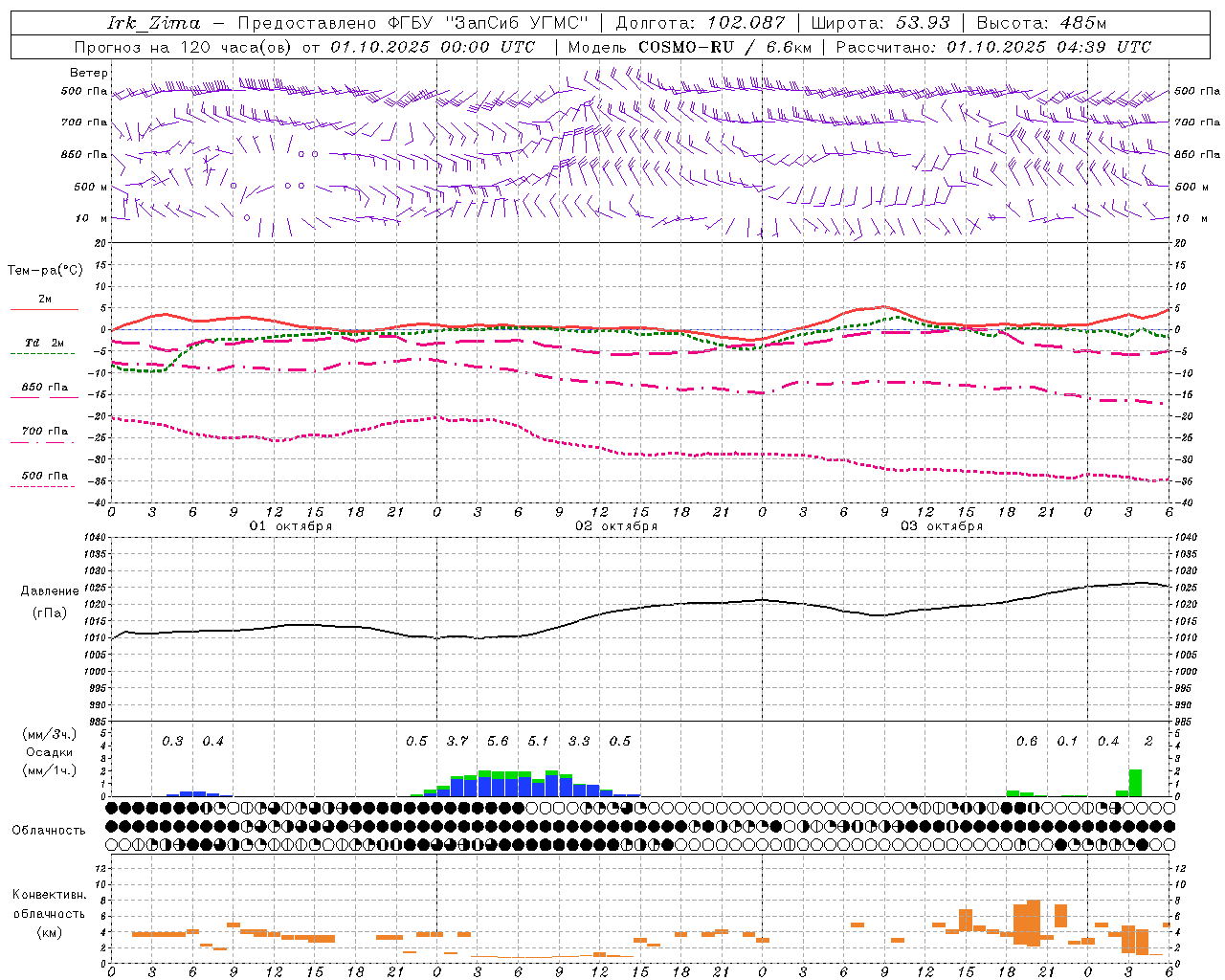Viewport: 1225px width, 980px height.
Task: Click Рассчитано: 01.10.2025 04:39 UTC timestamp
Action: (993, 47)
